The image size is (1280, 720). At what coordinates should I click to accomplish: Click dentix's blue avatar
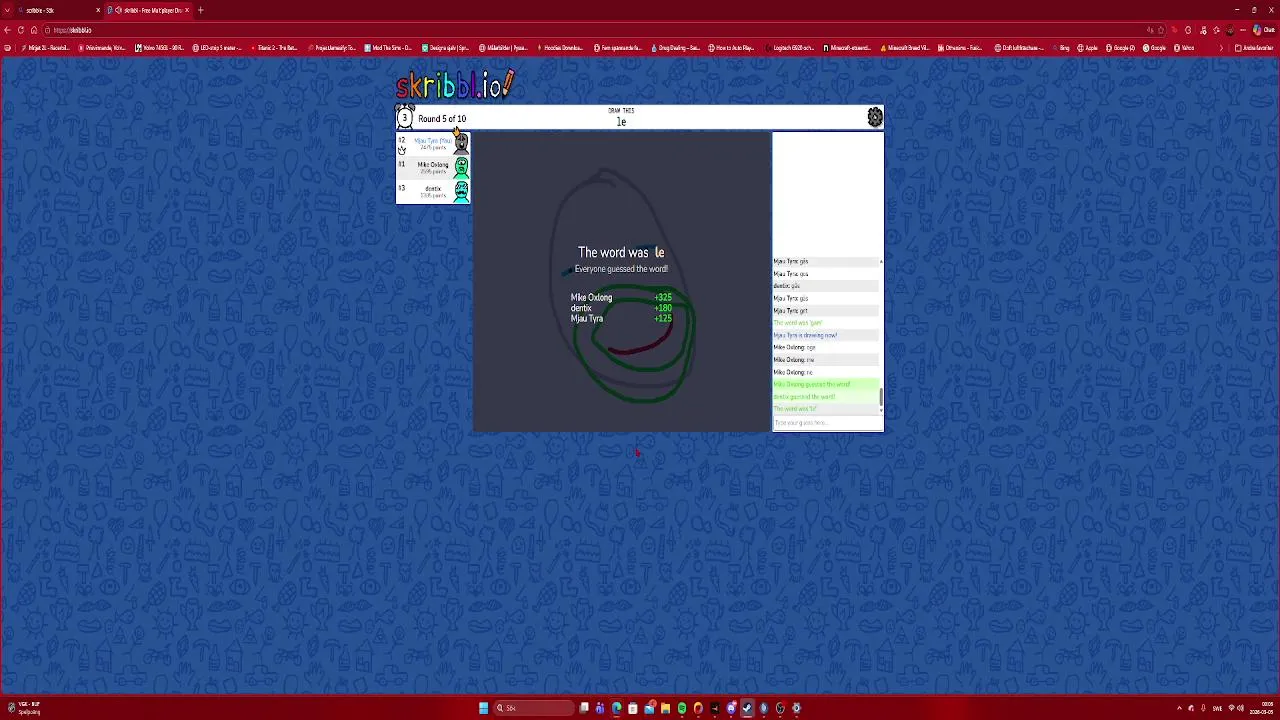click(461, 191)
